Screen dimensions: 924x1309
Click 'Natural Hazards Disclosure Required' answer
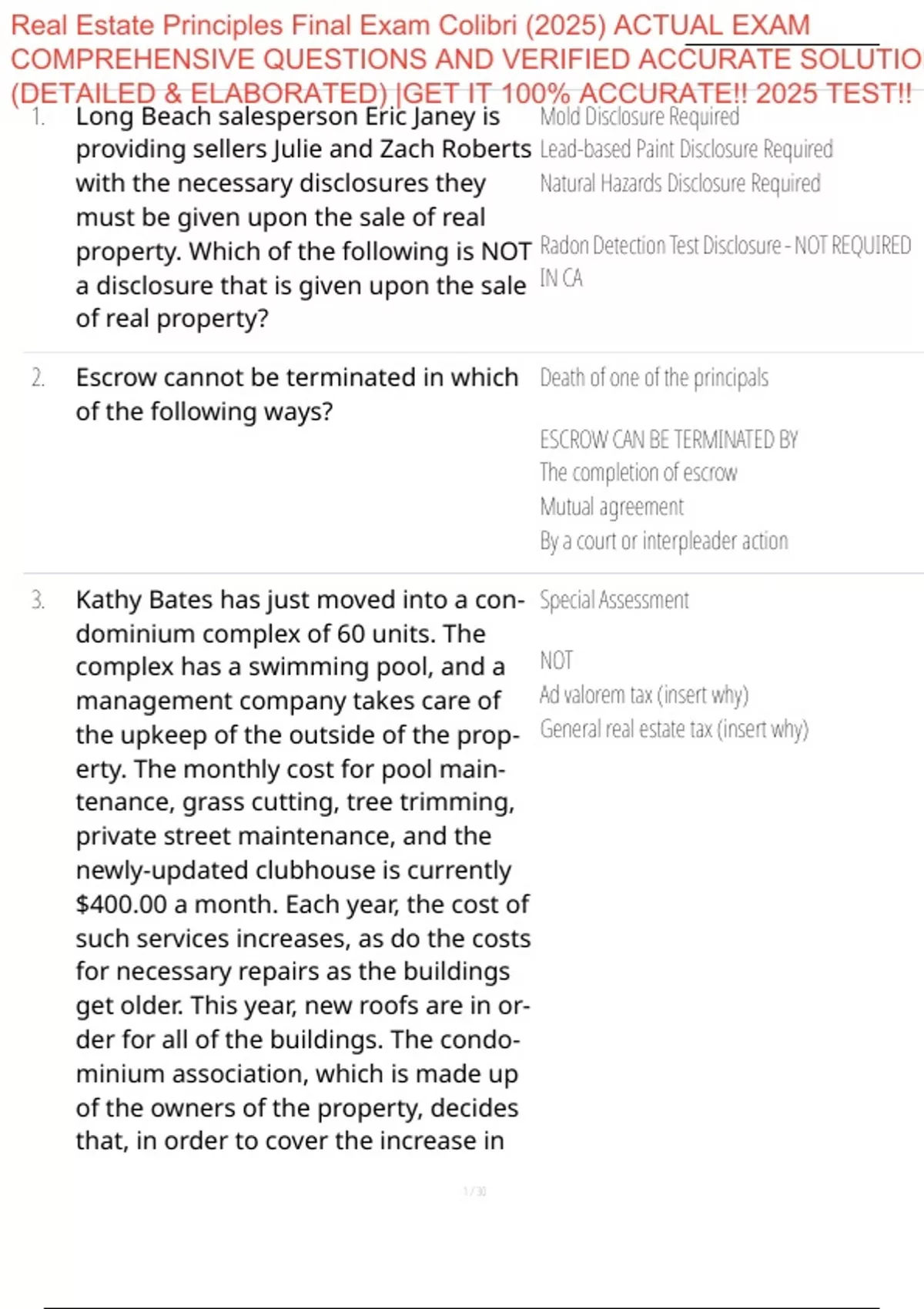pyautogui.click(x=680, y=183)
